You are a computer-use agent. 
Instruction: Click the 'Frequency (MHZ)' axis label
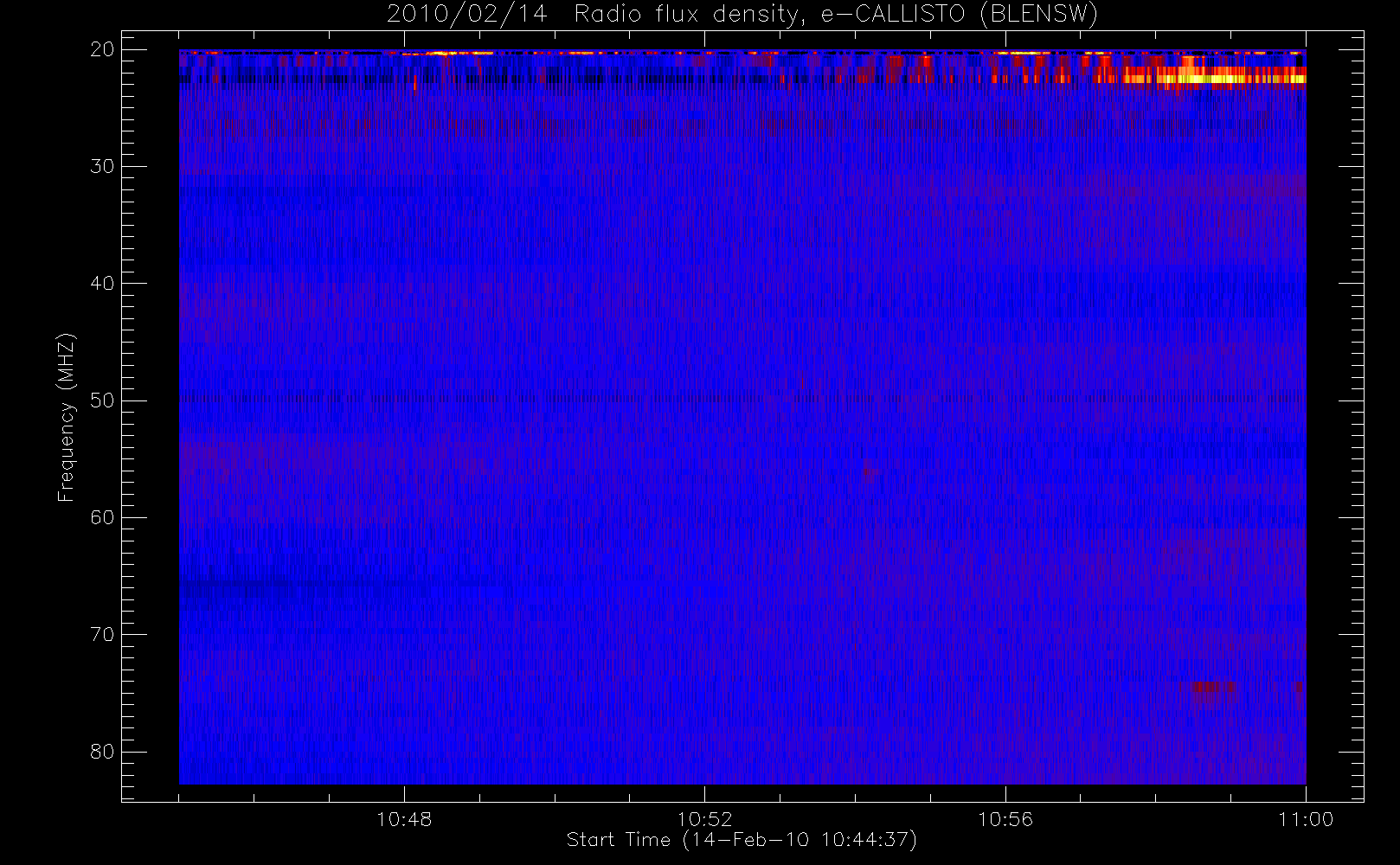pyautogui.click(x=67, y=417)
